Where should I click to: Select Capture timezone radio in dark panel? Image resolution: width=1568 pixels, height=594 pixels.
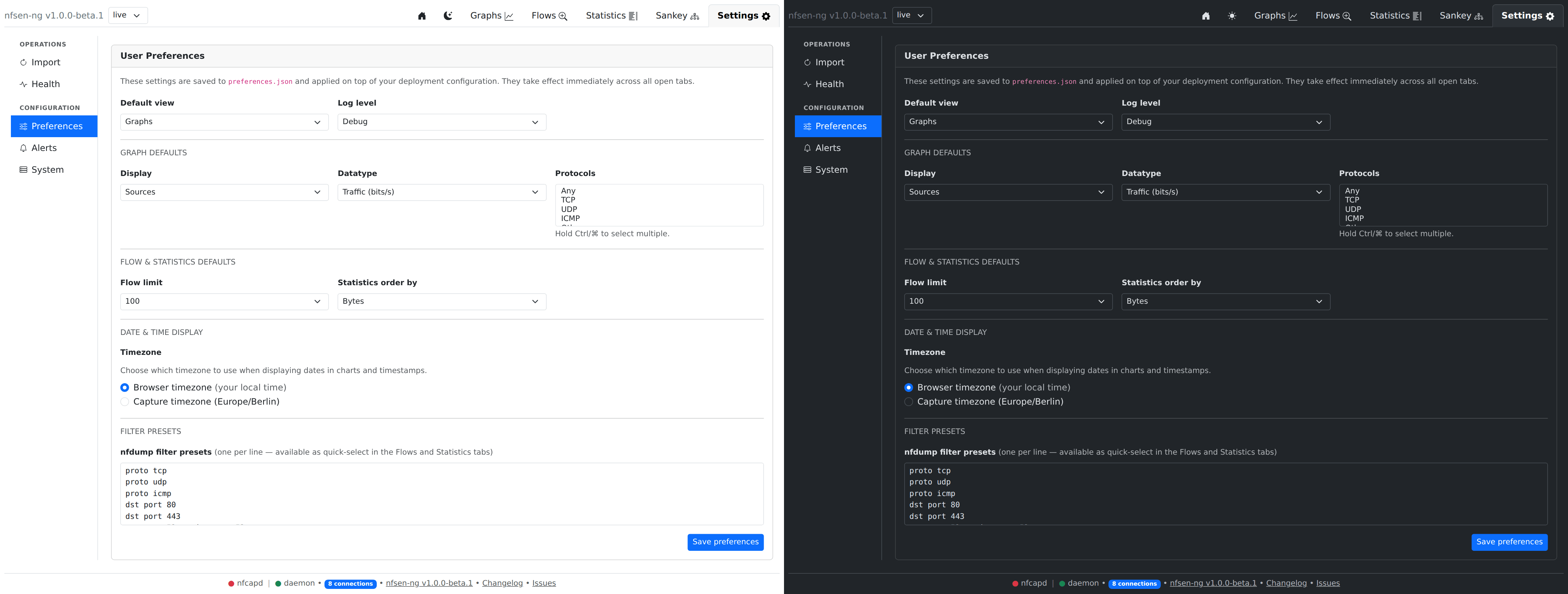point(909,402)
